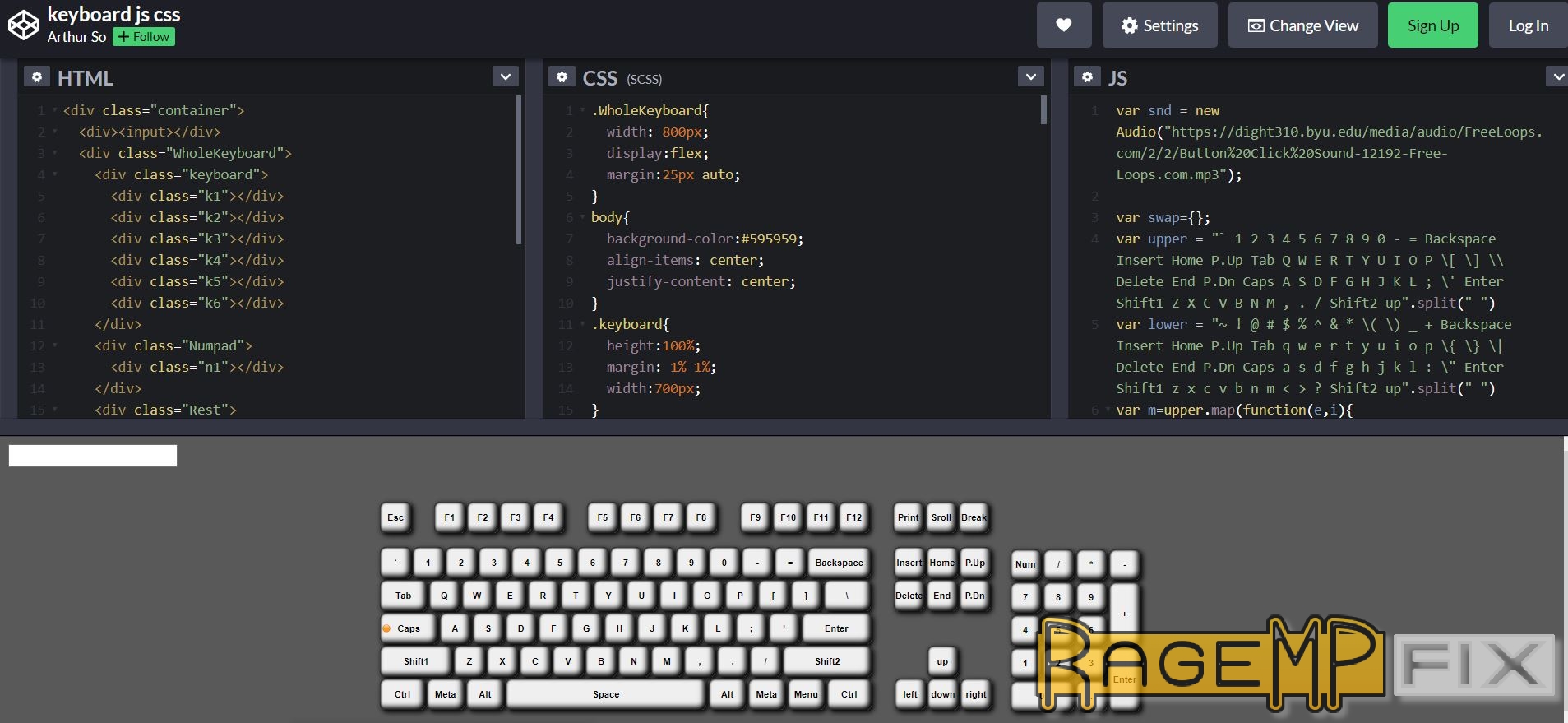Collapse the Numpad div fold arrow on line 12
The image size is (1568, 723).
pyautogui.click(x=55, y=345)
